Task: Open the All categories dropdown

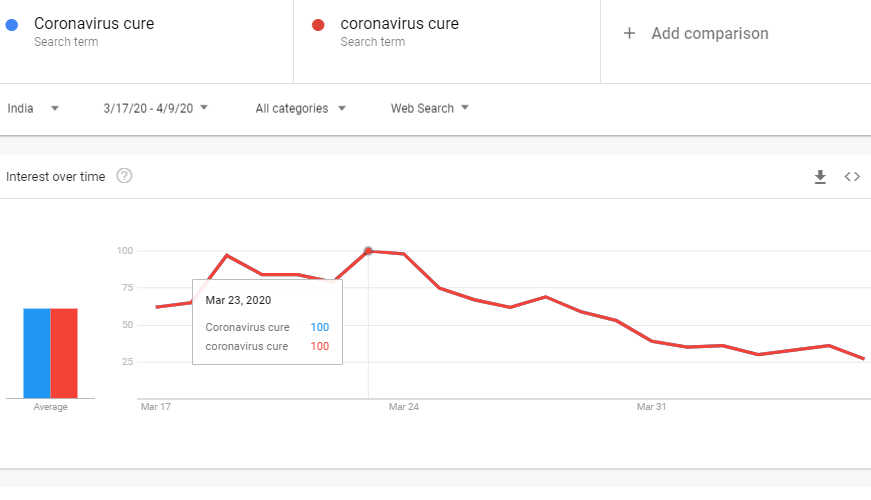Action: pyautogui.click(x=300, y=108)
